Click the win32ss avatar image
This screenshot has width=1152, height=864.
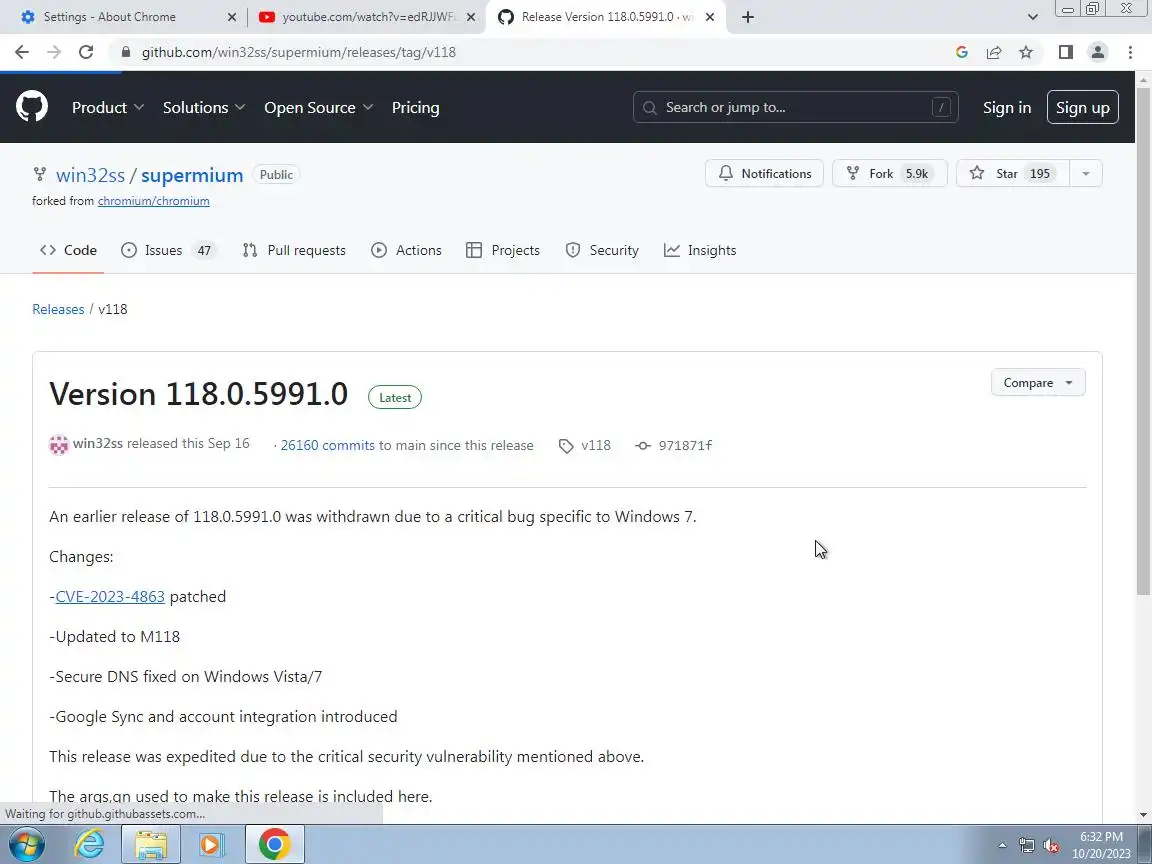[59, 444]
